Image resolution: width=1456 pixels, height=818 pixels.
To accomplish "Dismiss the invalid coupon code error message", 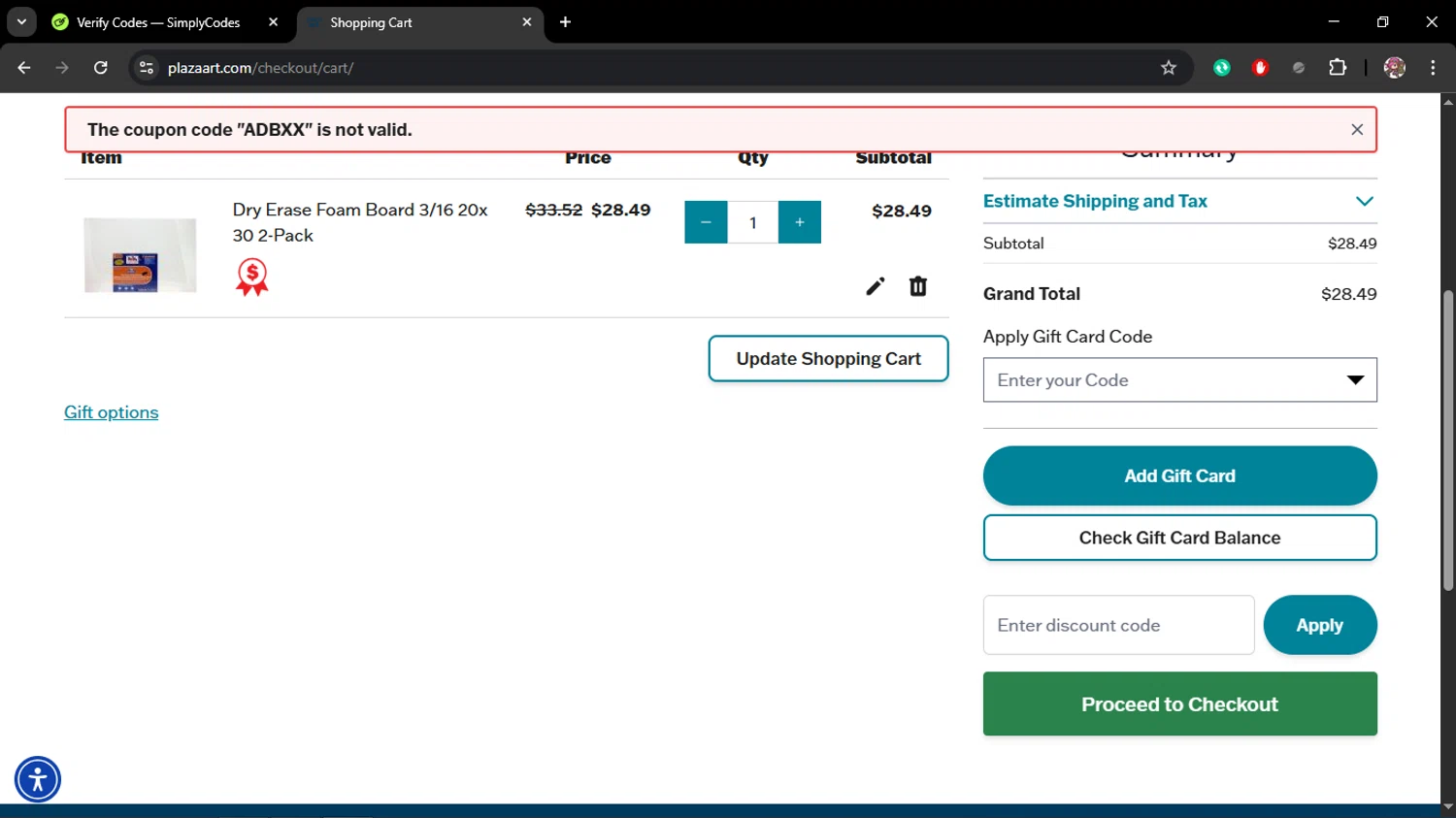I will coord(1357,130).
